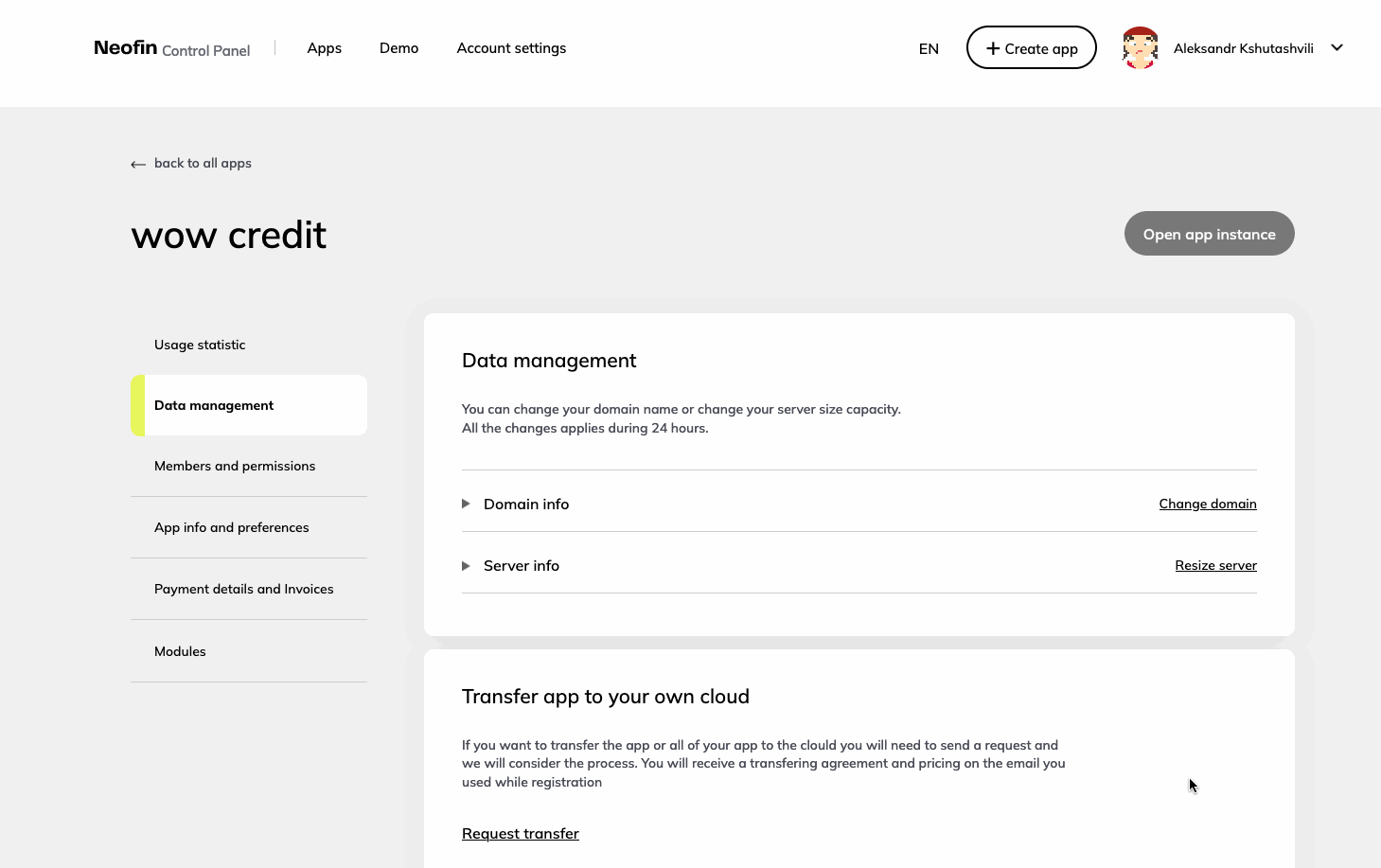The width and height of the screenshot is (1381, 868).
Task: Click the back arrow icon
Action: click(138, 164)
